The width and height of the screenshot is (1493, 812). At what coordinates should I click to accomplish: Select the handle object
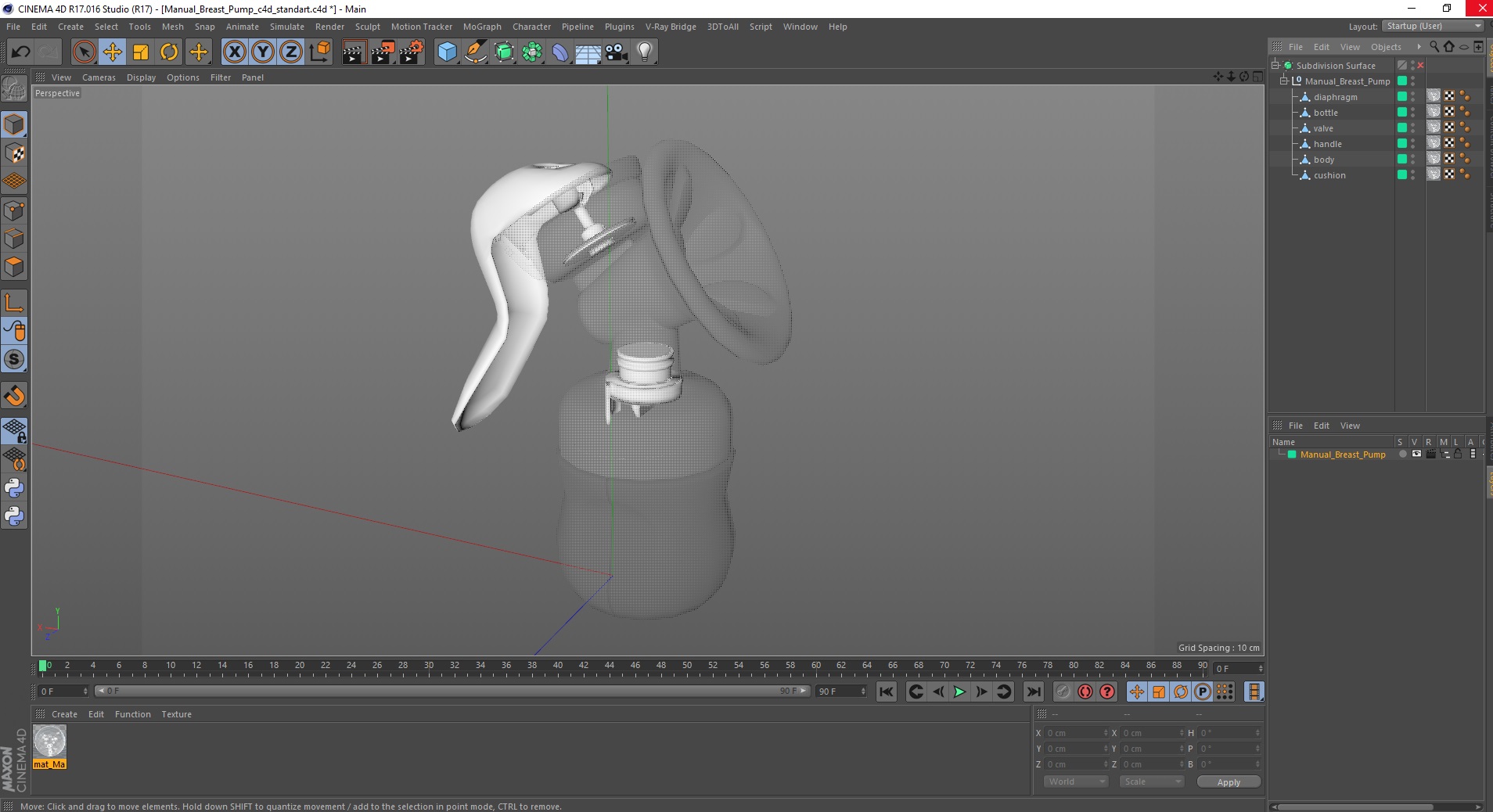(1327, 144)
